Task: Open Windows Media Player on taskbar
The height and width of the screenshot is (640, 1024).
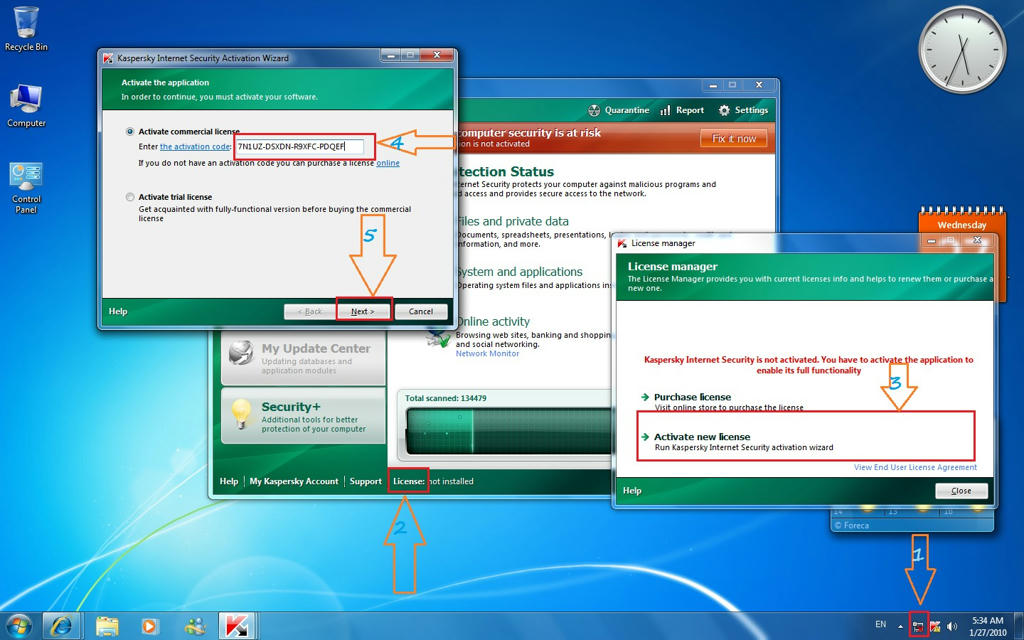Action: point(150,626)
